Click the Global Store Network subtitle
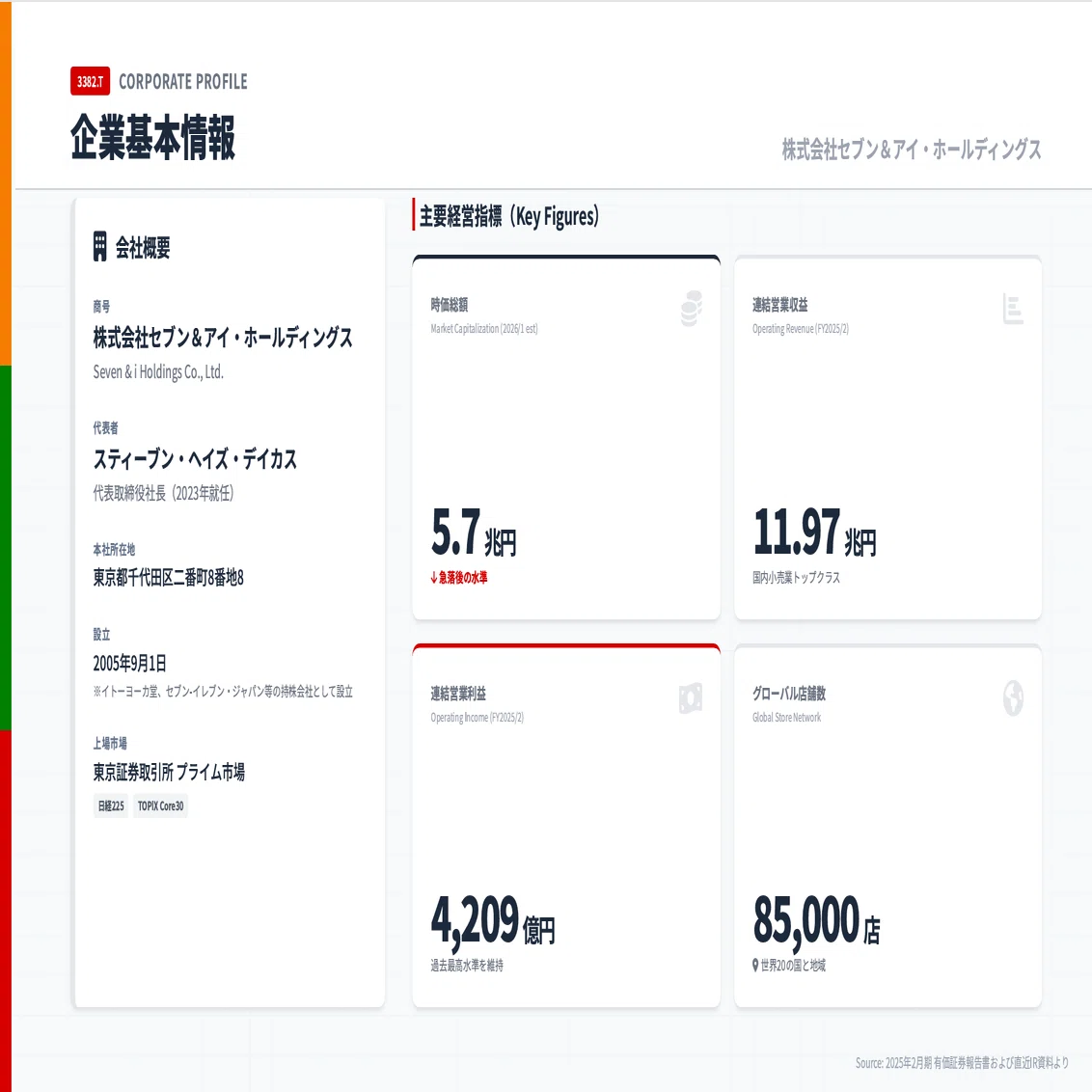The width and height of the screenshot is (1092, 1092). (786, 718)
